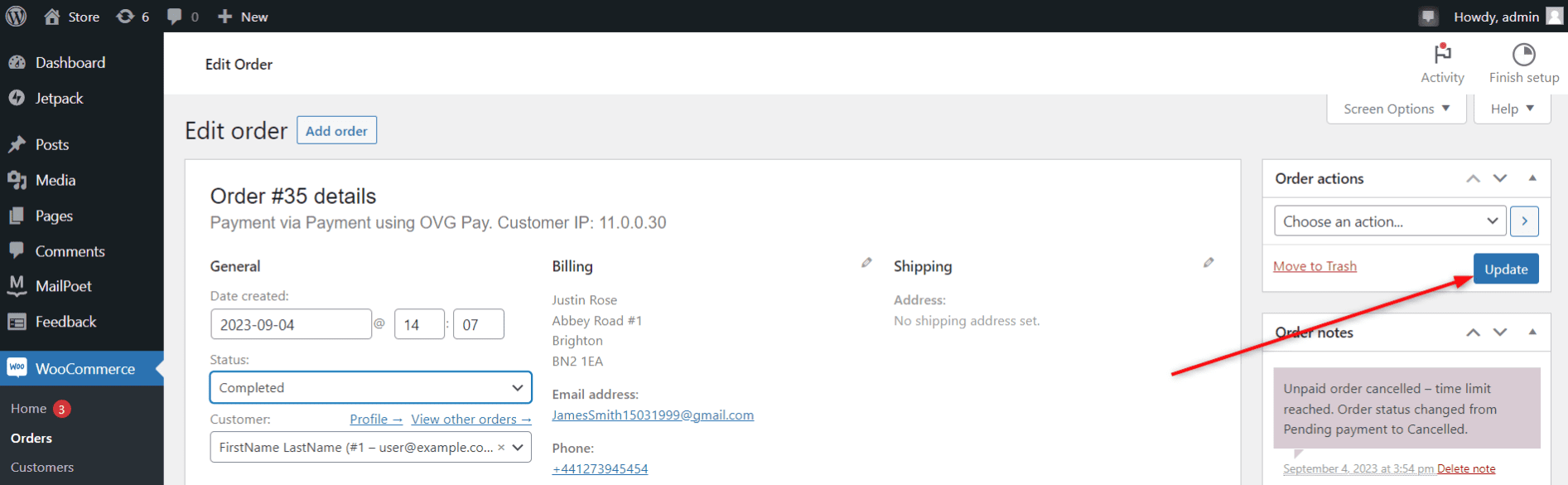Open the Finish setup progress icon
Viewport: 1568px width, 485px height.
click(x=1523, y=54)
